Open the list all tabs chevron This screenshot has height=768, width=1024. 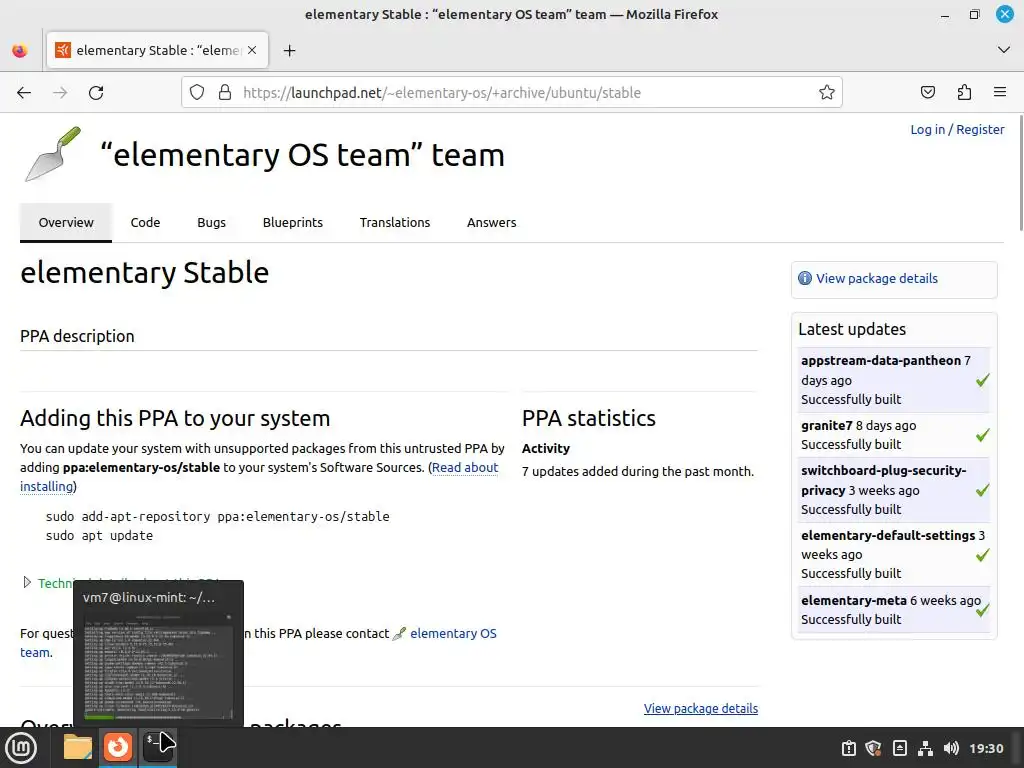pos(1004,50)
